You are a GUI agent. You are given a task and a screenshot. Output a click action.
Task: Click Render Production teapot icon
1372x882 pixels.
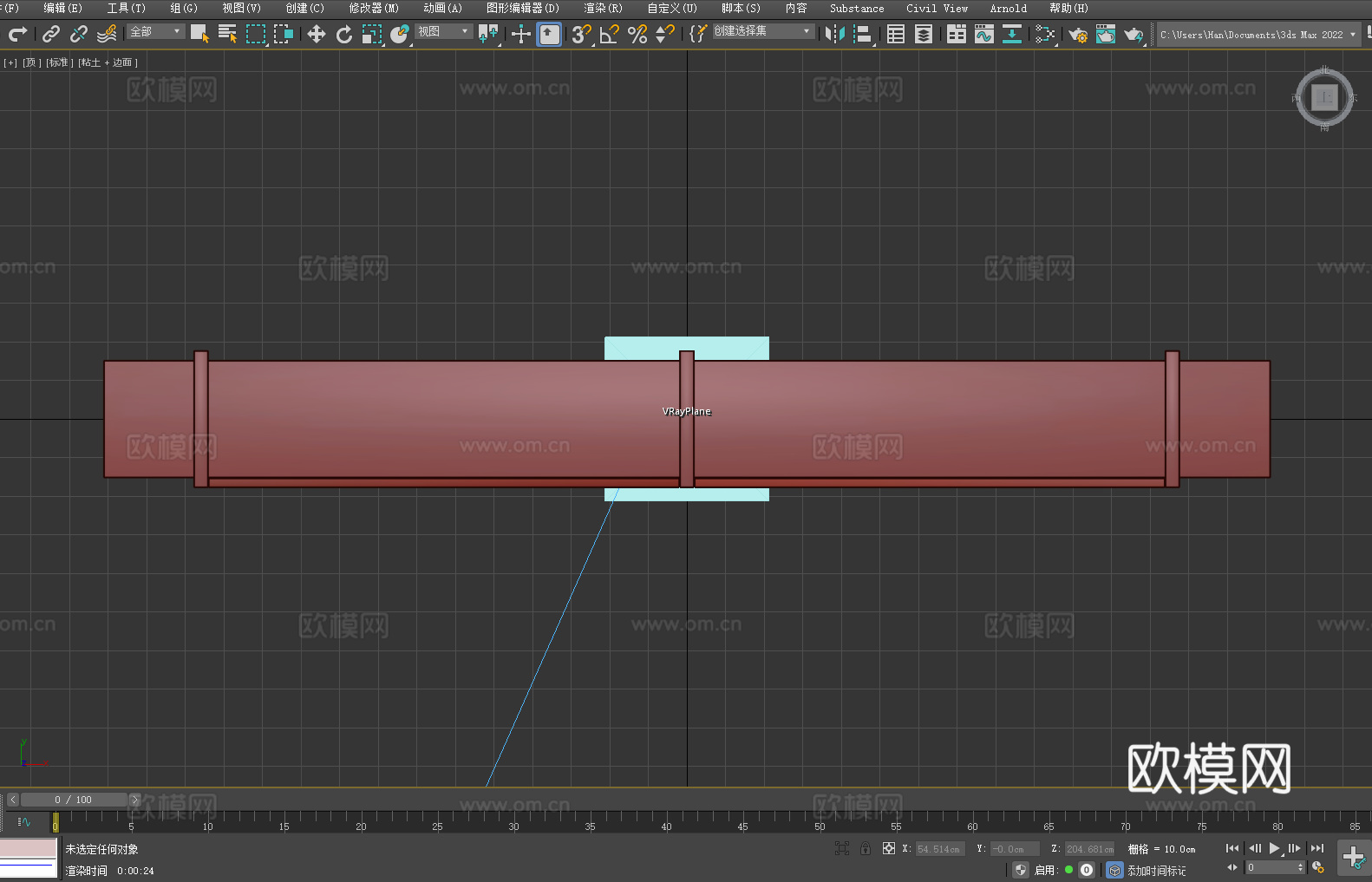pos(1134,34)
